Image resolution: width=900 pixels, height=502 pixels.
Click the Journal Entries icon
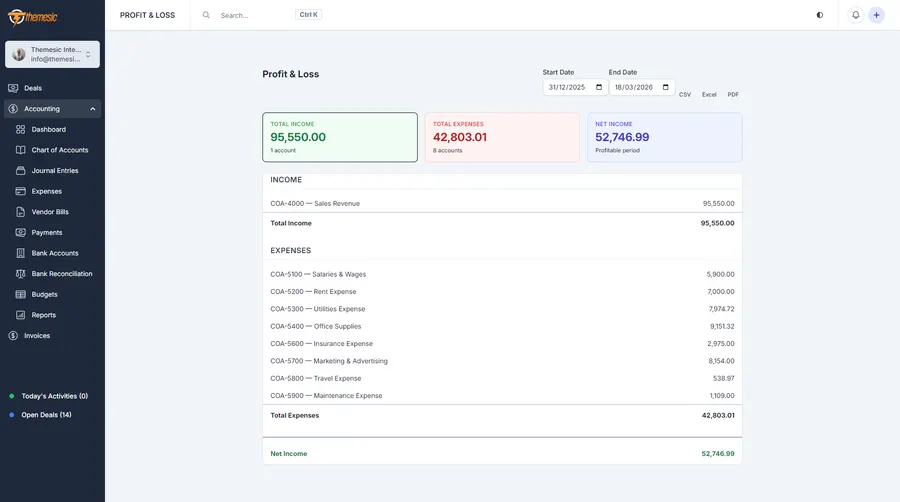tap(21, 170)
